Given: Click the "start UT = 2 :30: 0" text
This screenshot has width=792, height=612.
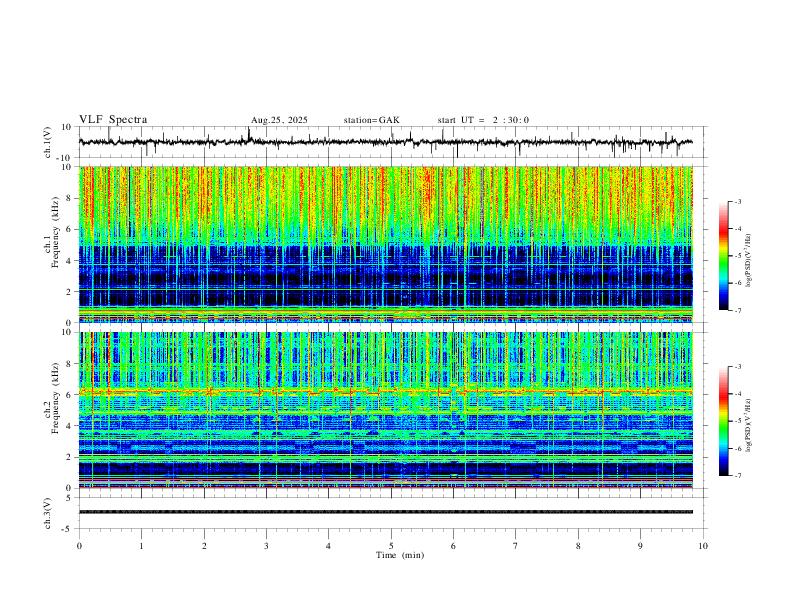Looking at the screenshot, I should [483, 120].
